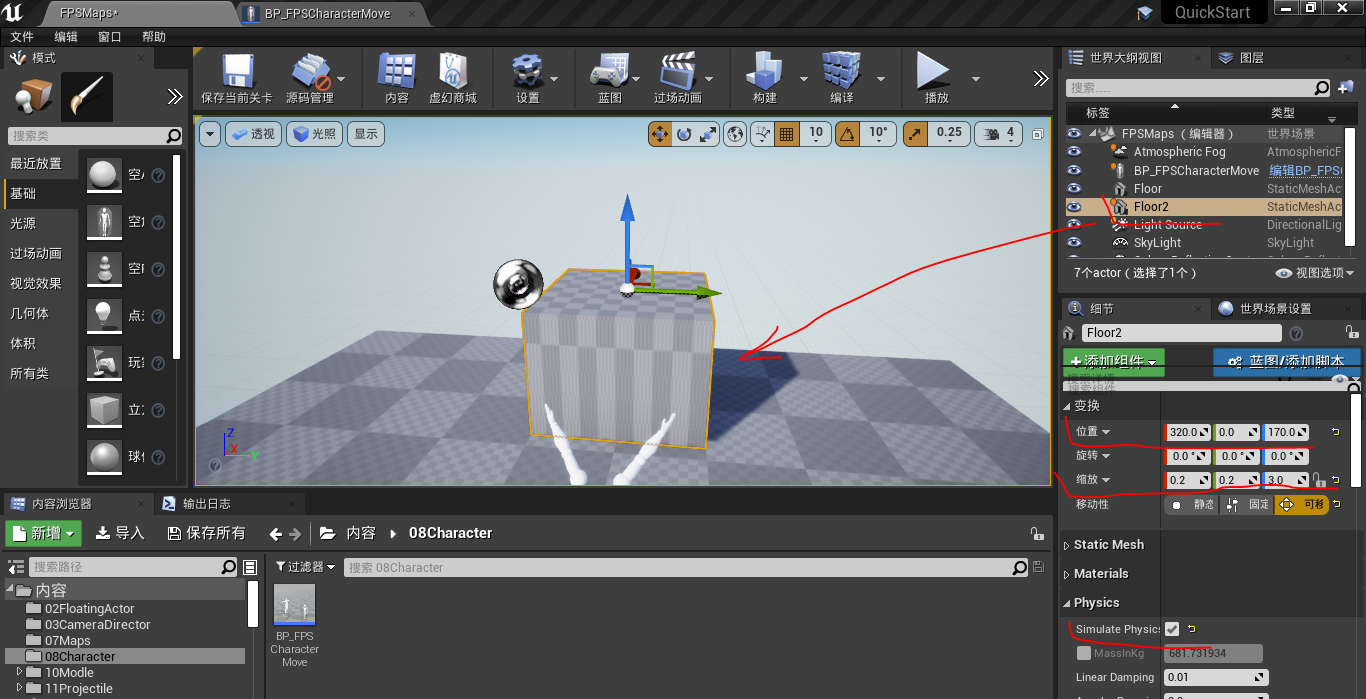Select the translate gizmo mode icon
1366x699 pixels.
(660, 134)
